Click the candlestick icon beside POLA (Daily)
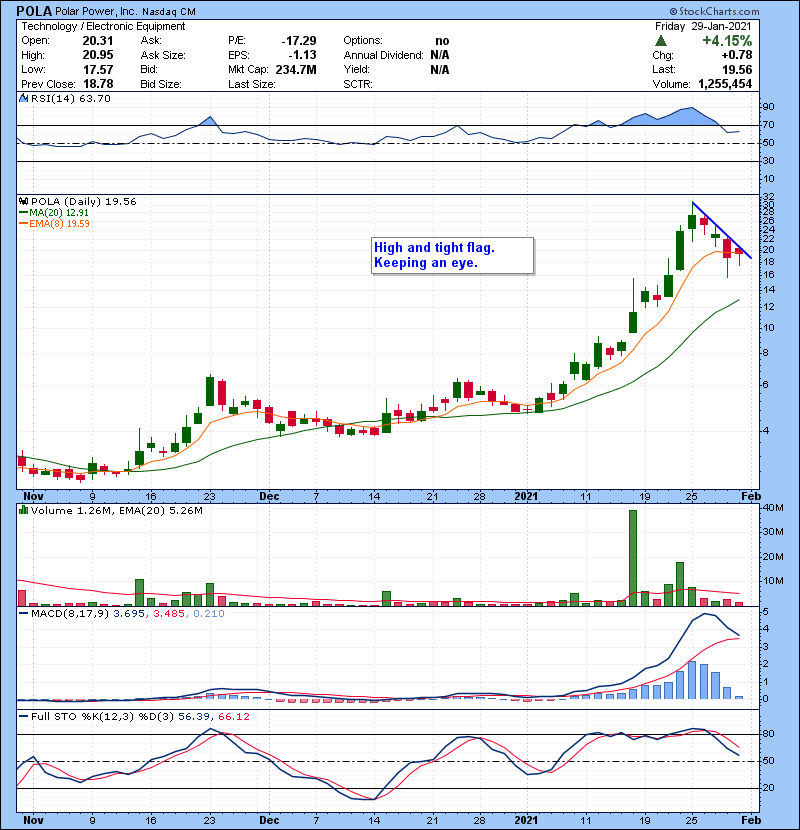 [x=23, y=201]
